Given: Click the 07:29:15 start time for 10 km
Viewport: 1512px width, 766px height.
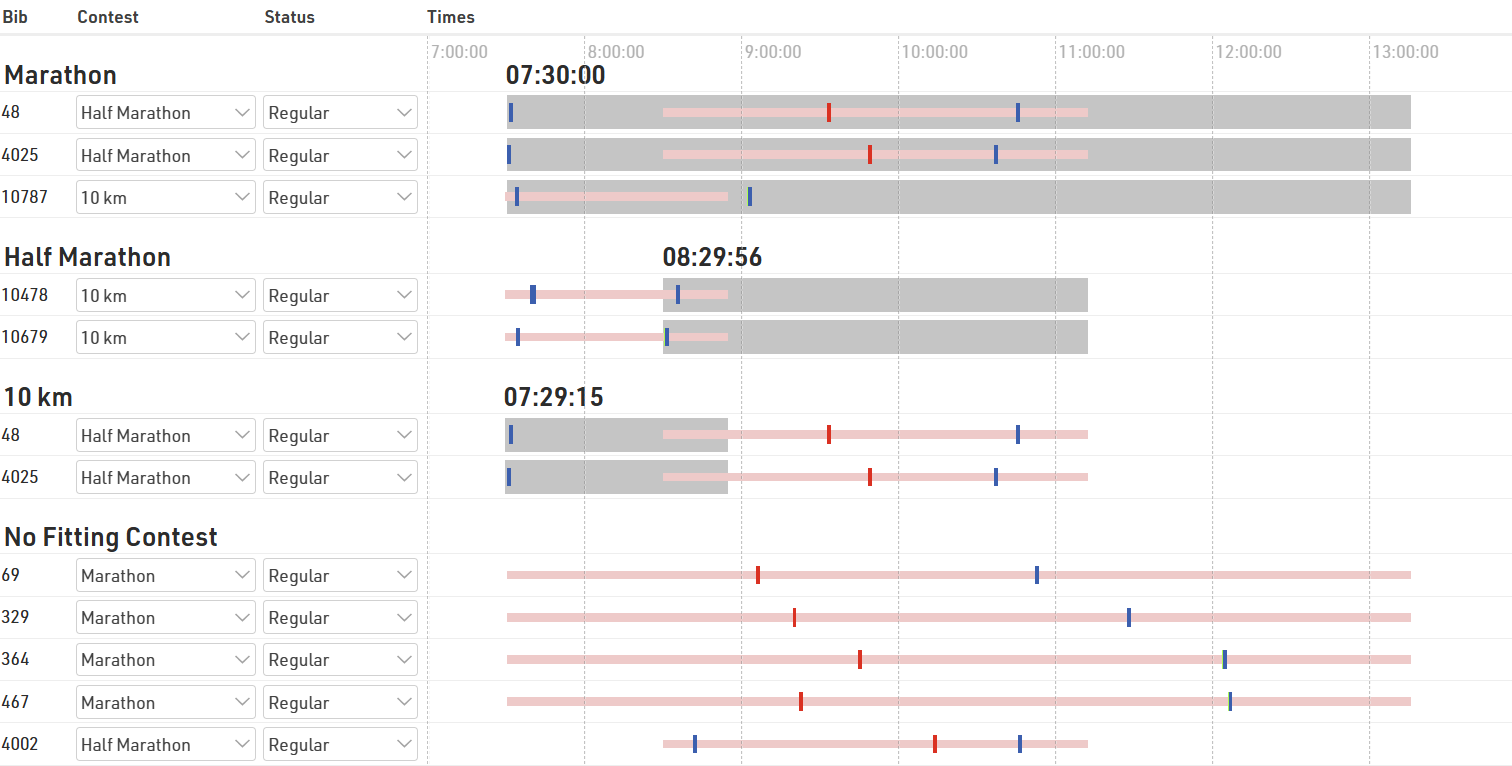Looking at the screenshot, I should 554,397.
